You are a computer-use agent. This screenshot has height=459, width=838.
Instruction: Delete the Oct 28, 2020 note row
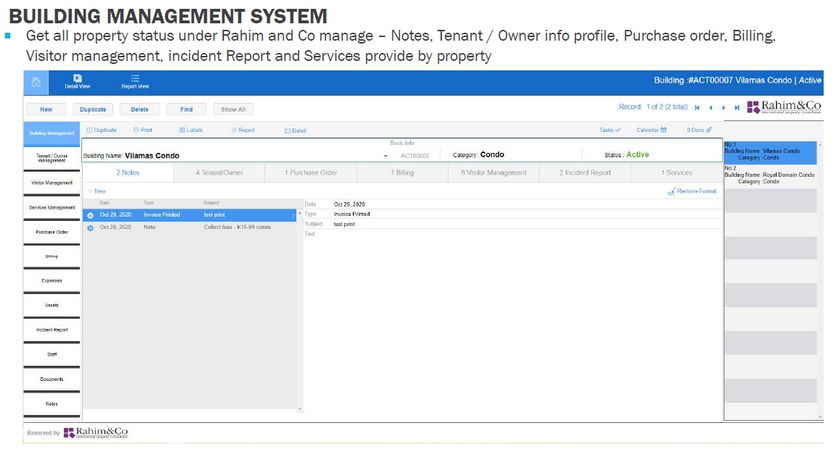click(x=90, y=227)
